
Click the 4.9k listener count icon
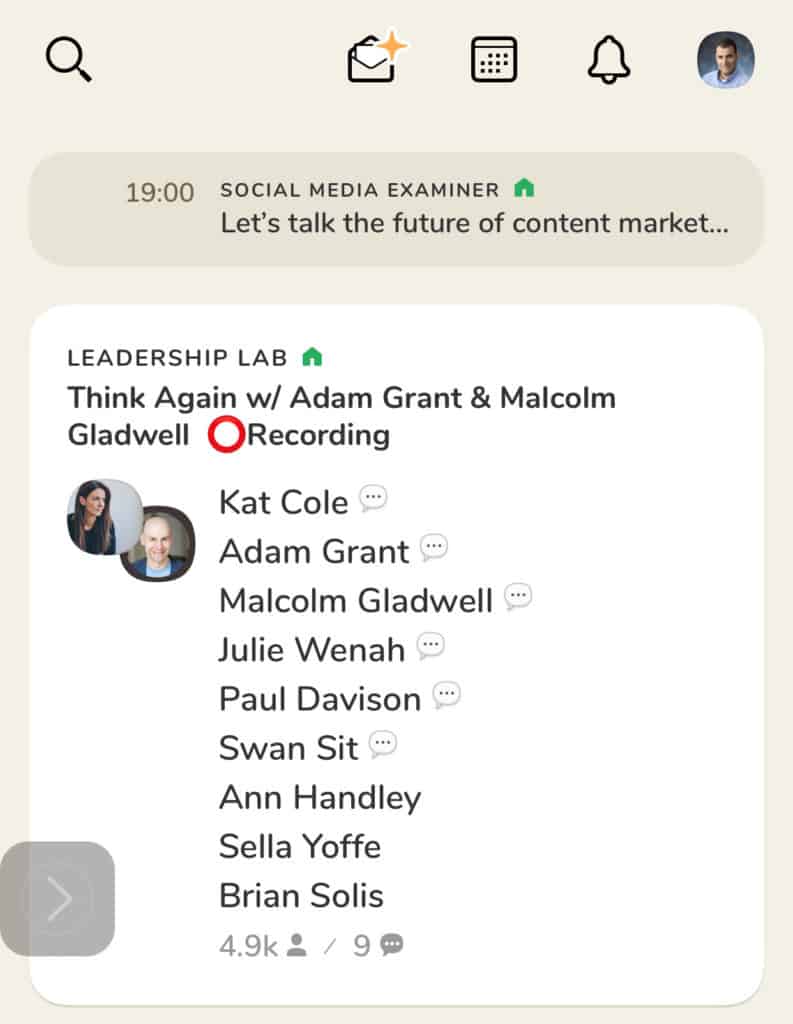tap(296, 946)
